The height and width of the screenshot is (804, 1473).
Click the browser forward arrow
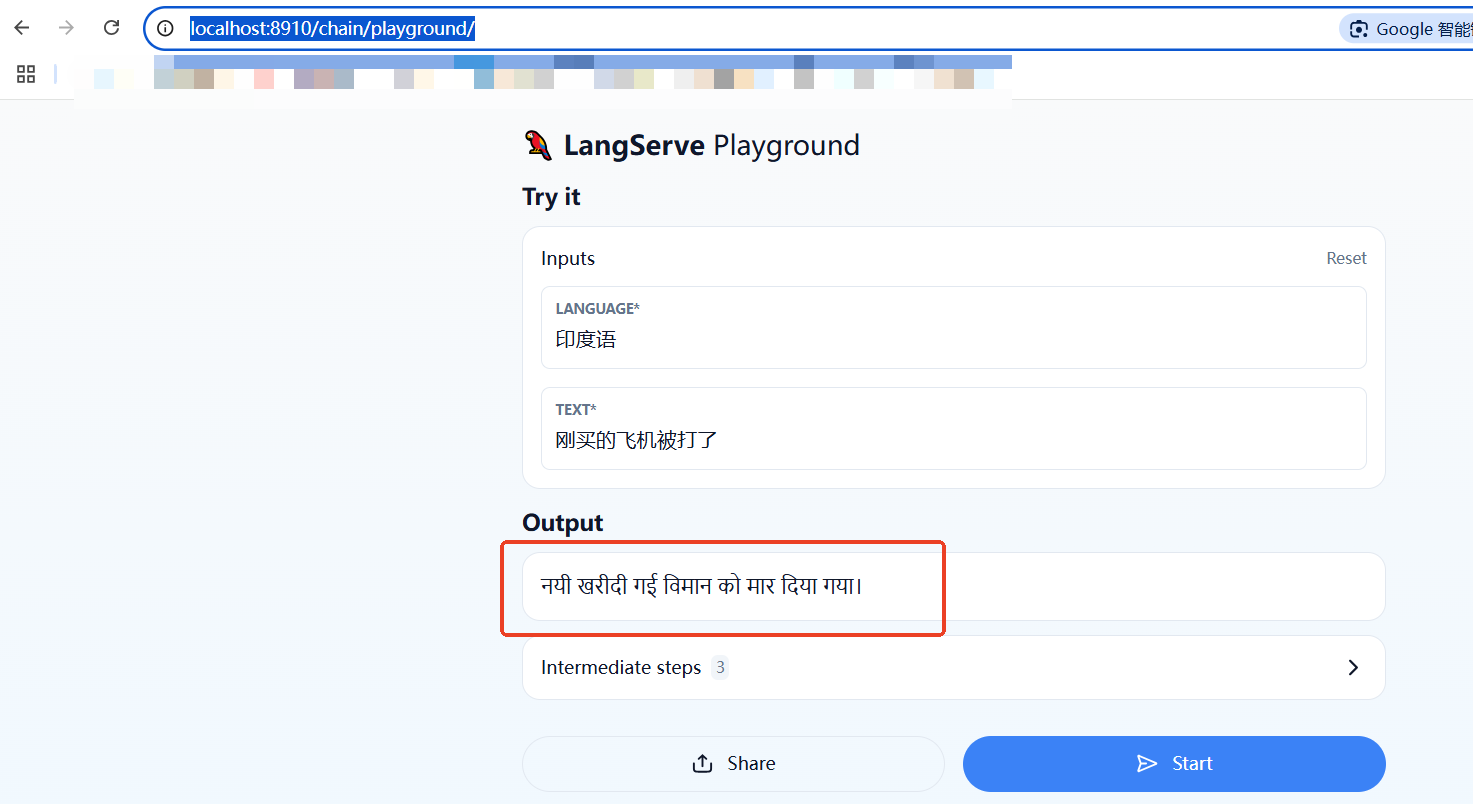[66, 28]
